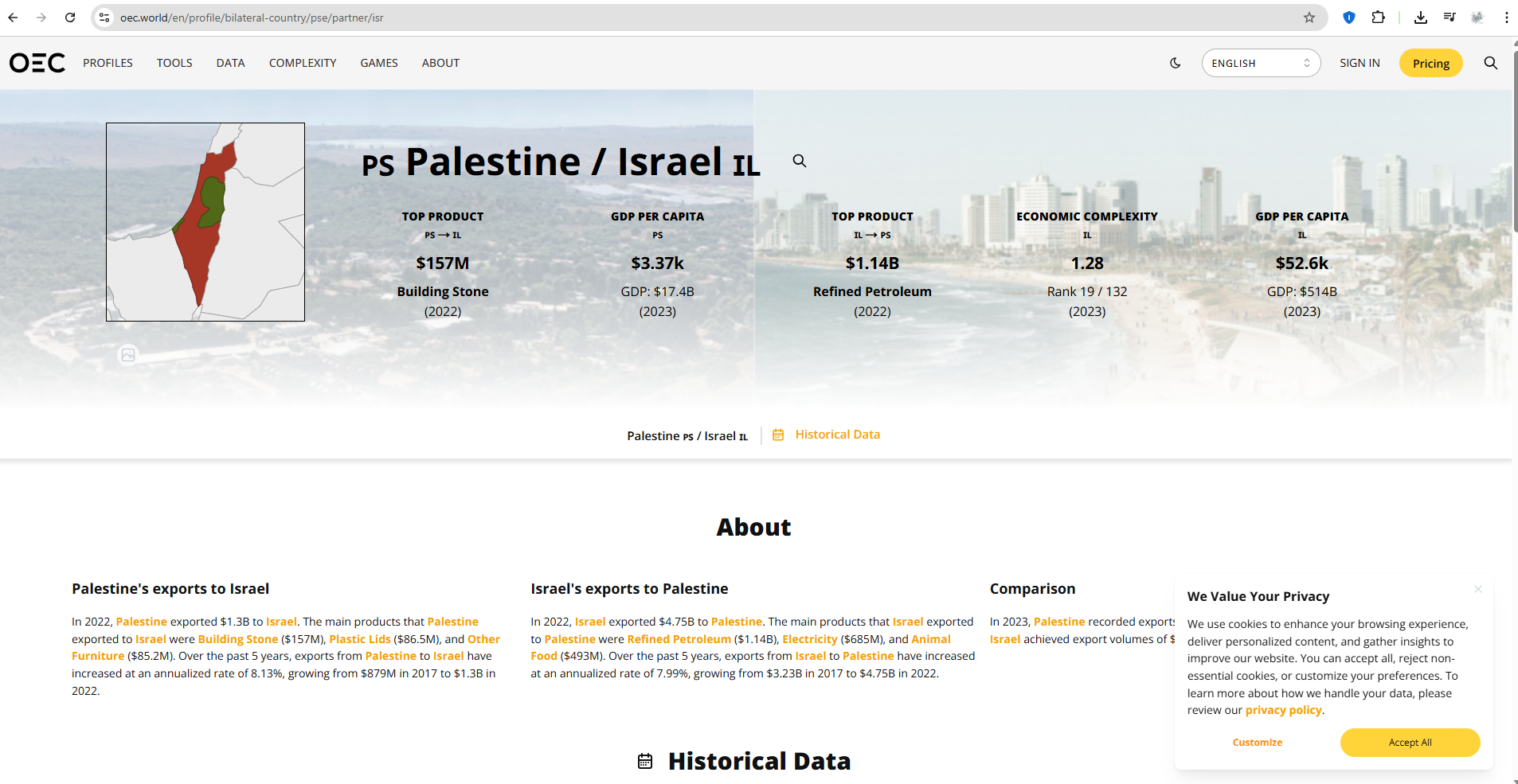Click the Electricity link
1518x784 pixels.
point(810,639)
